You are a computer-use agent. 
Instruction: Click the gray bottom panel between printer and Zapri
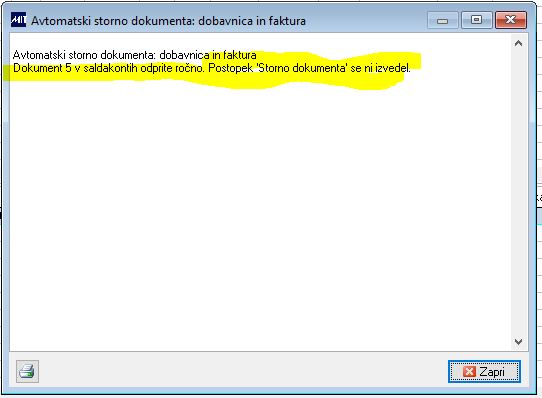tap(242, 372)
